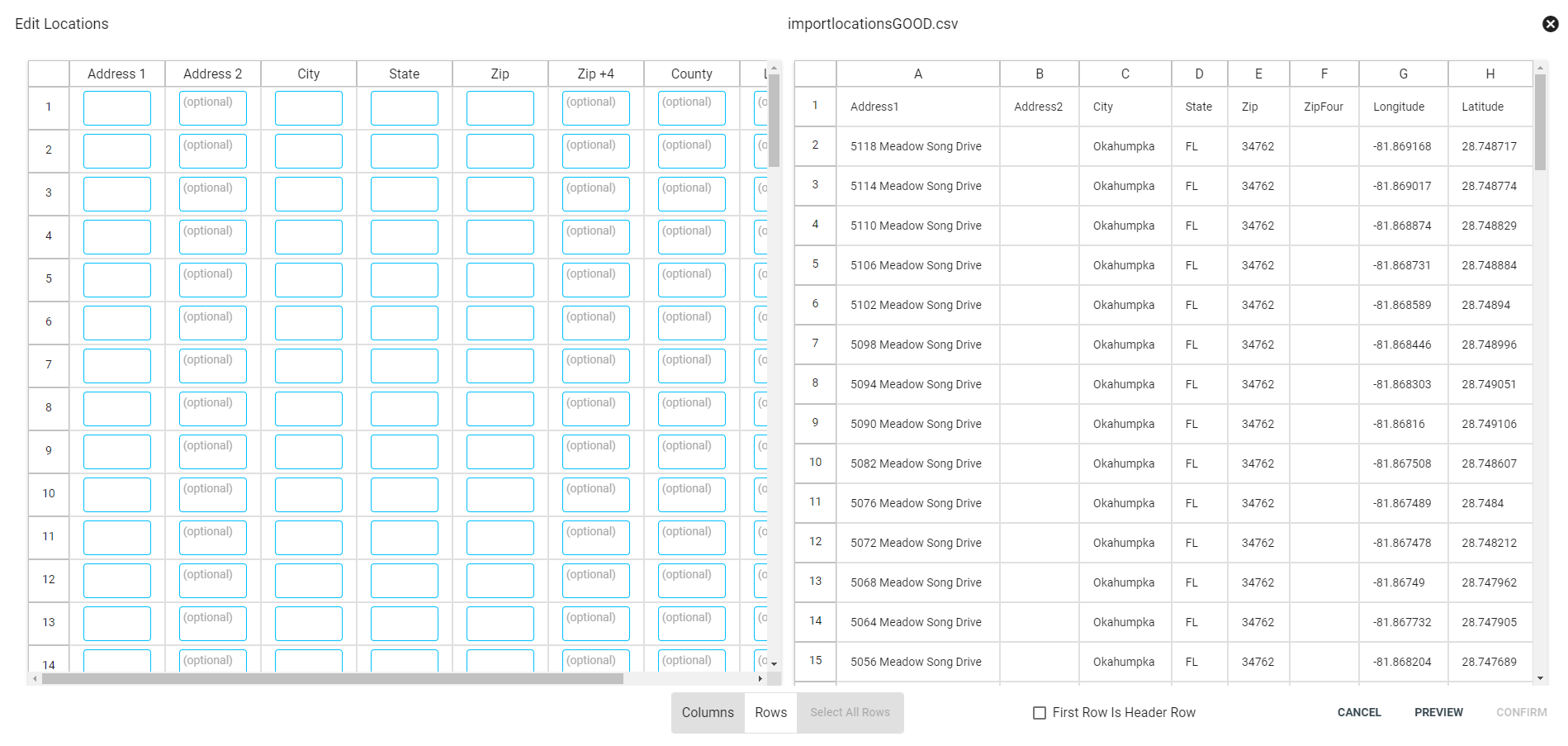Select CSV column G header
This screenshot has height=746, width=1568.
1403,74
